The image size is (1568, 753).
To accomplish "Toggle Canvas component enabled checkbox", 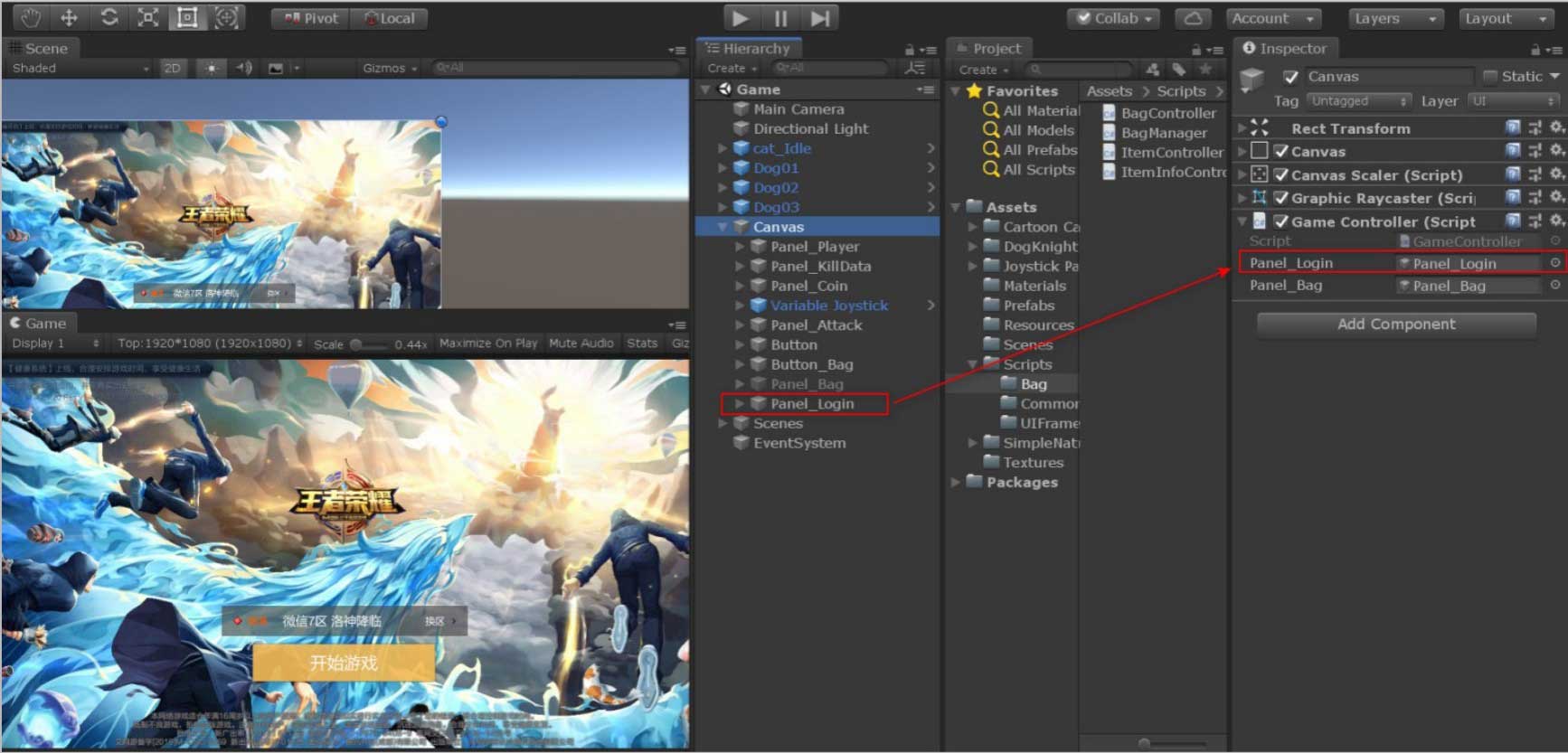I will [x=1280, y=151].
